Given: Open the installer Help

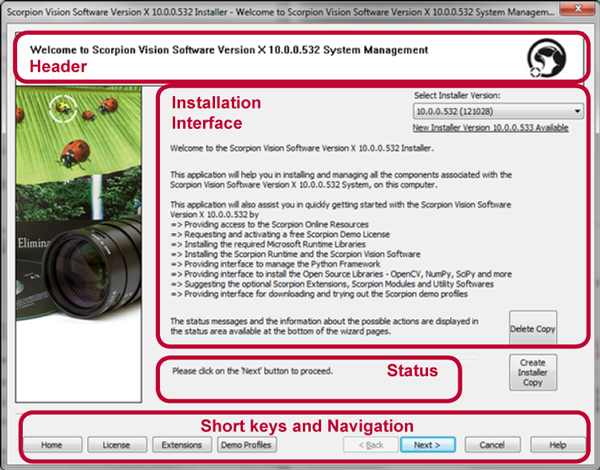Looking at the screenshot, I should tap(558, 445).
